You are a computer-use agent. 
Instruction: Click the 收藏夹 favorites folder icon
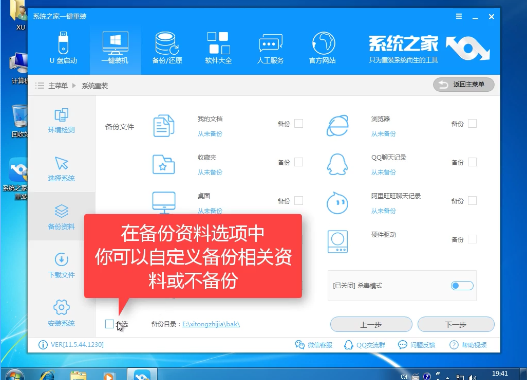[164, 164]
